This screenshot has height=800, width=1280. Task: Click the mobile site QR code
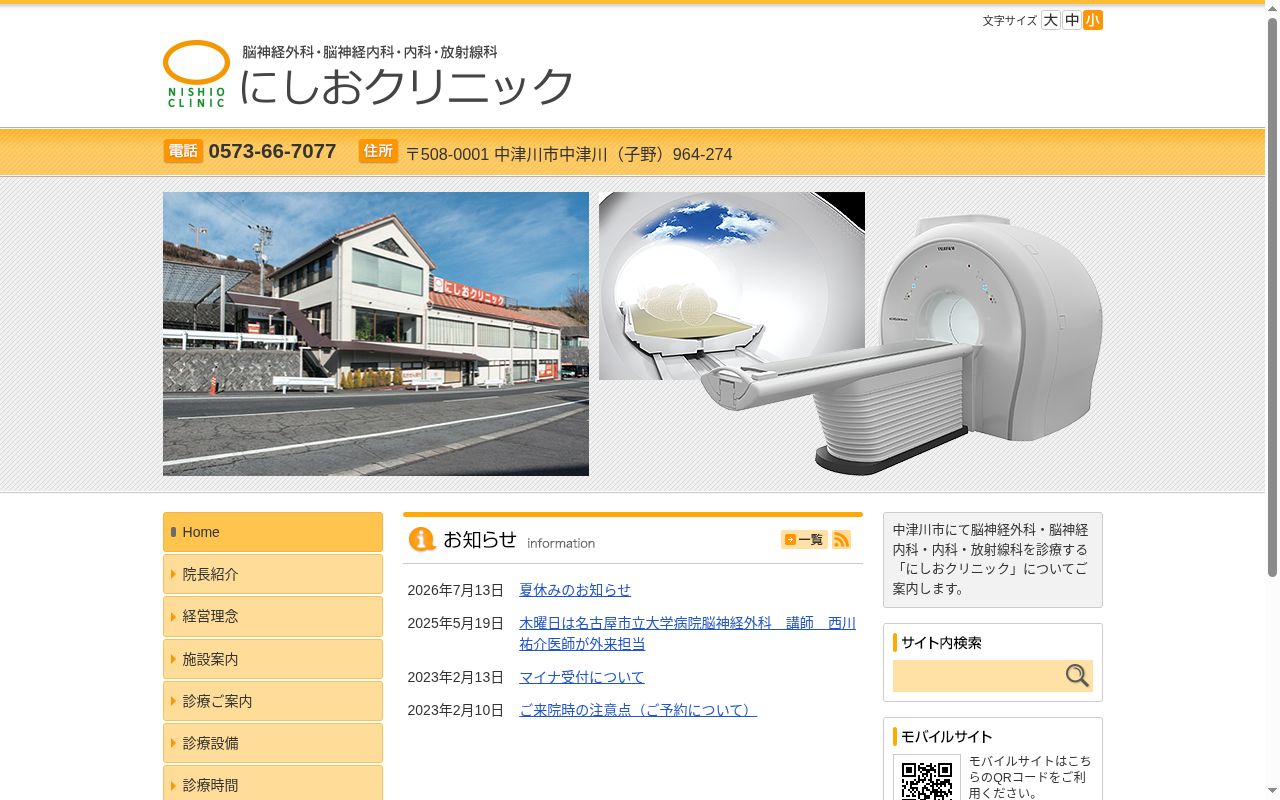(x=927, y=780)
